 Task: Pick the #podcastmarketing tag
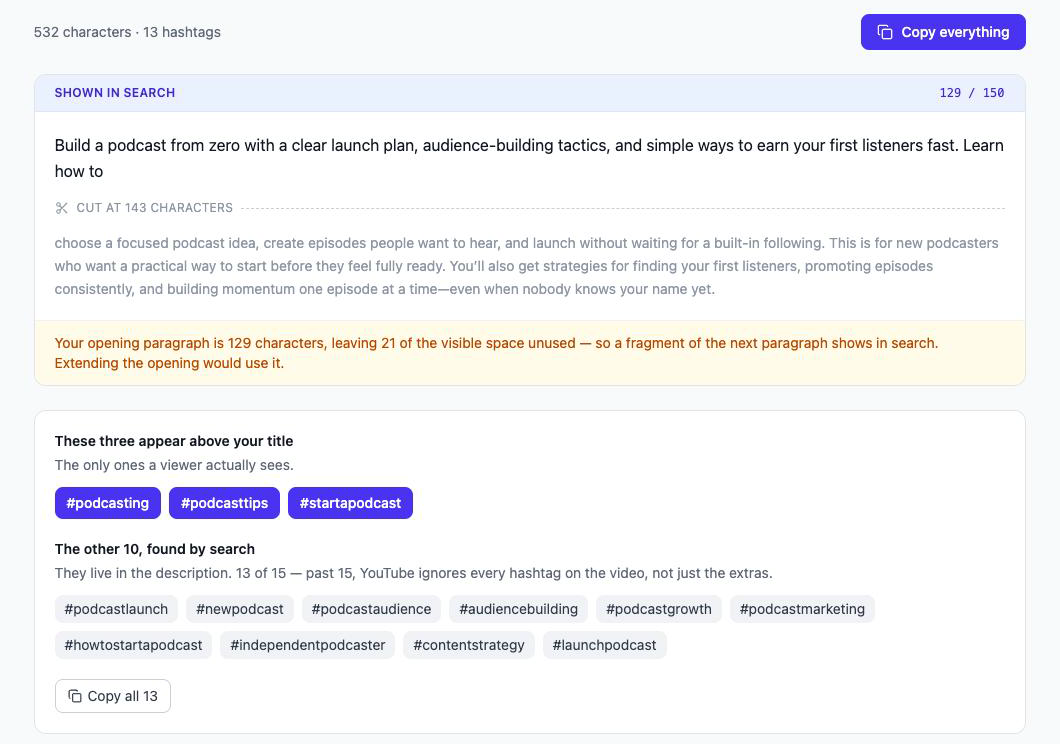802,609
